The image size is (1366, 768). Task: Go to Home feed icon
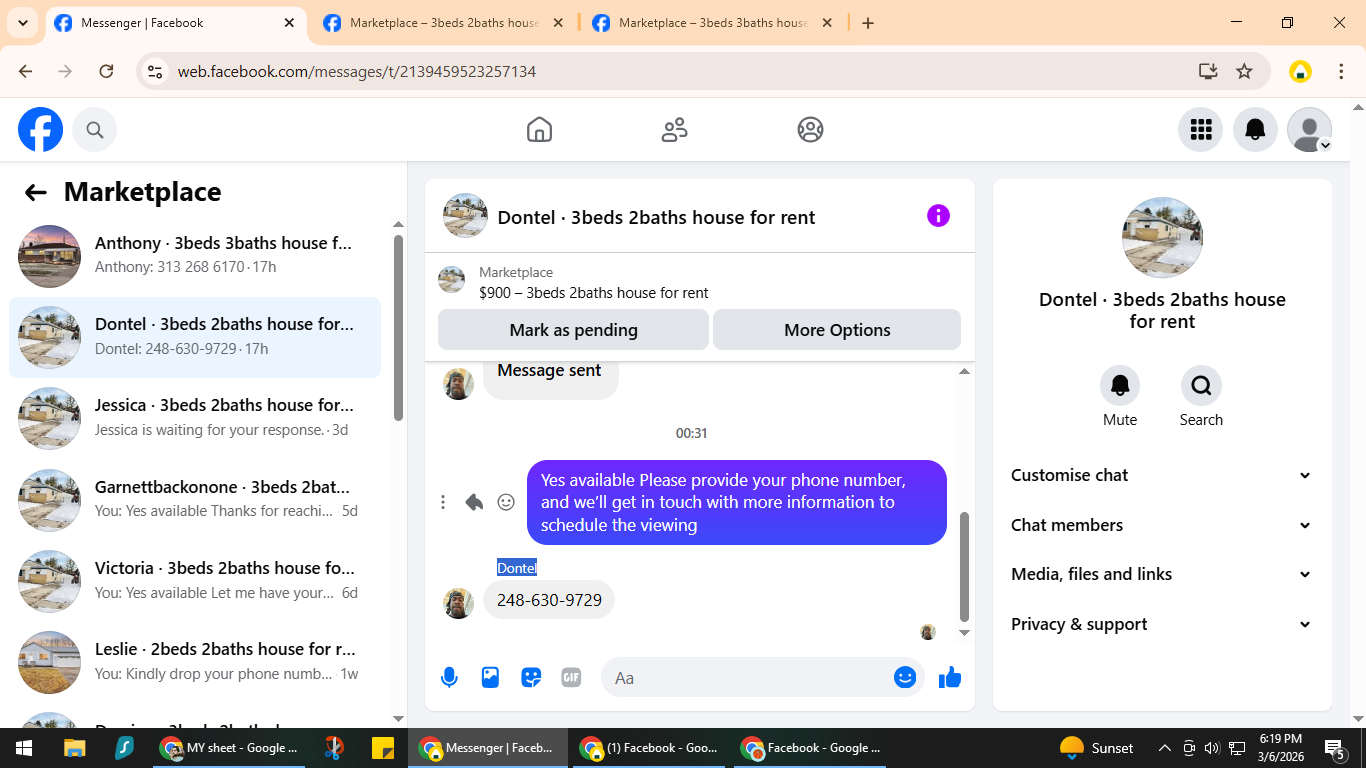pyautogui.click(x=539, y=130)
